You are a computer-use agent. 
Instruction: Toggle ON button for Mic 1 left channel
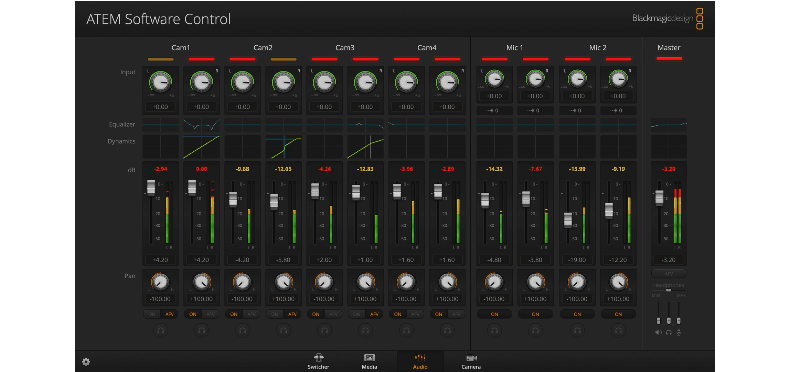pos(495,314)
